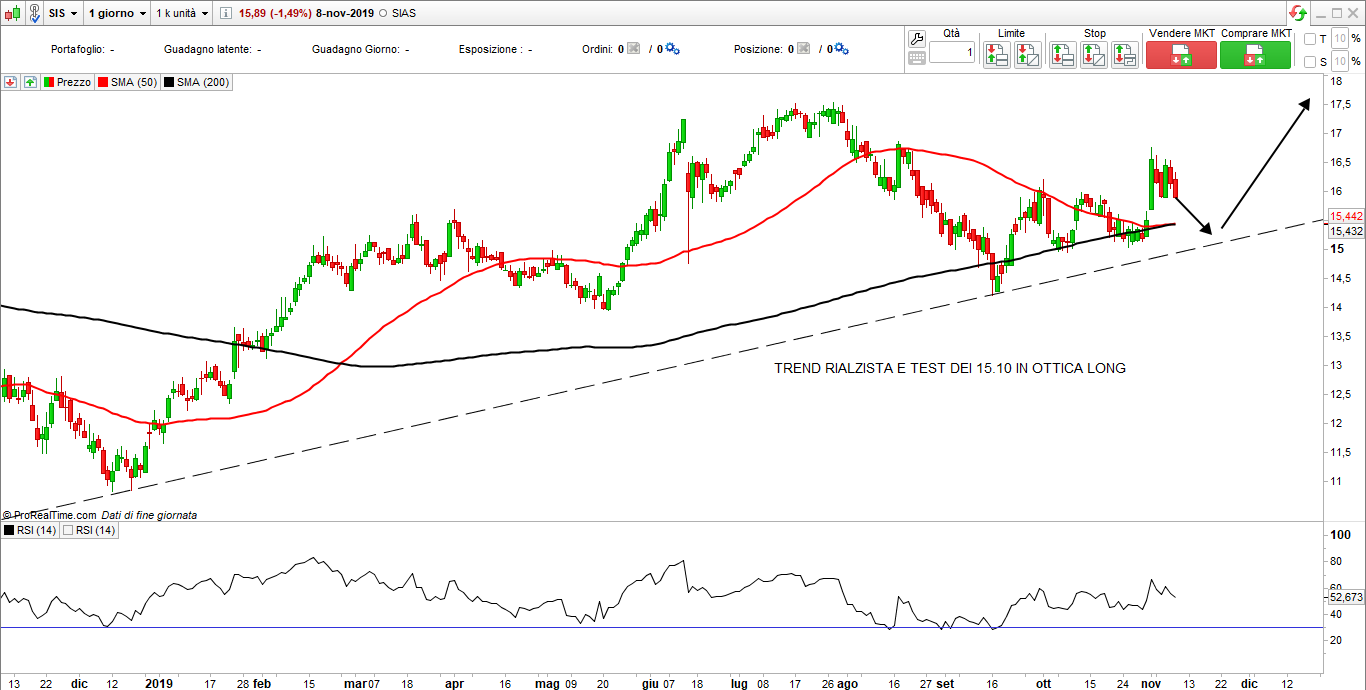The width and height of the screenshot is (1366, 690).
Task: Enable the S percentage checkbox
Action: pyautogui.click(x=1310, y=62)
